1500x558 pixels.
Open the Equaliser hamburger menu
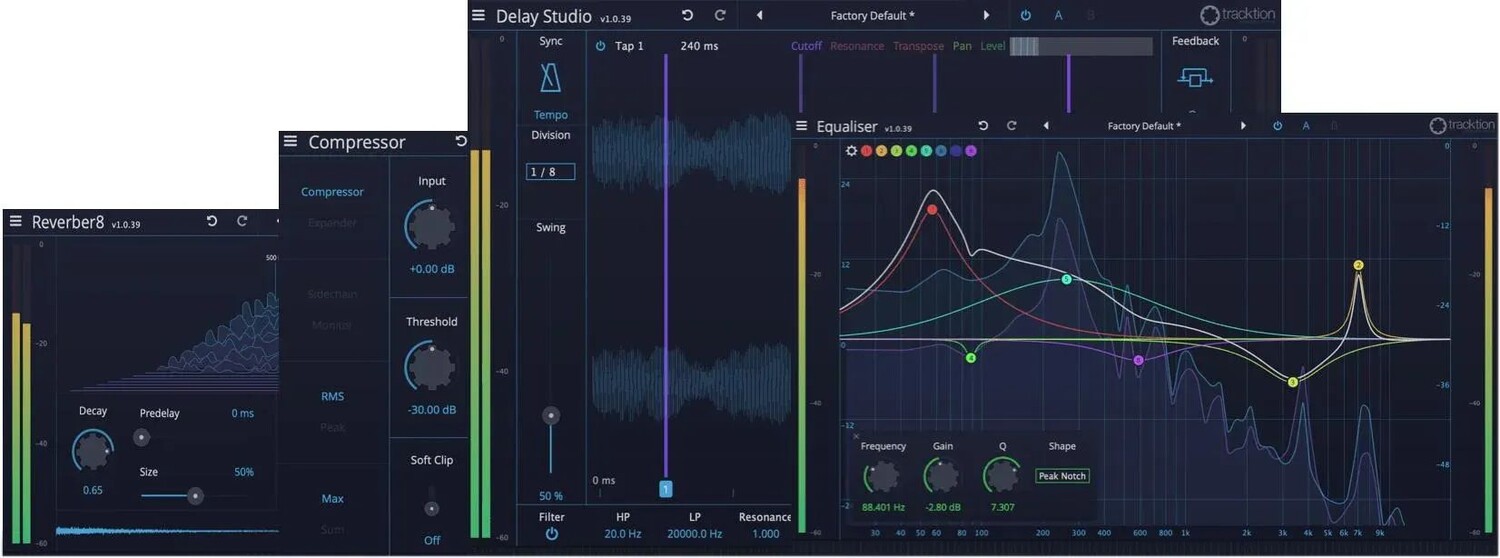point(801,126)
